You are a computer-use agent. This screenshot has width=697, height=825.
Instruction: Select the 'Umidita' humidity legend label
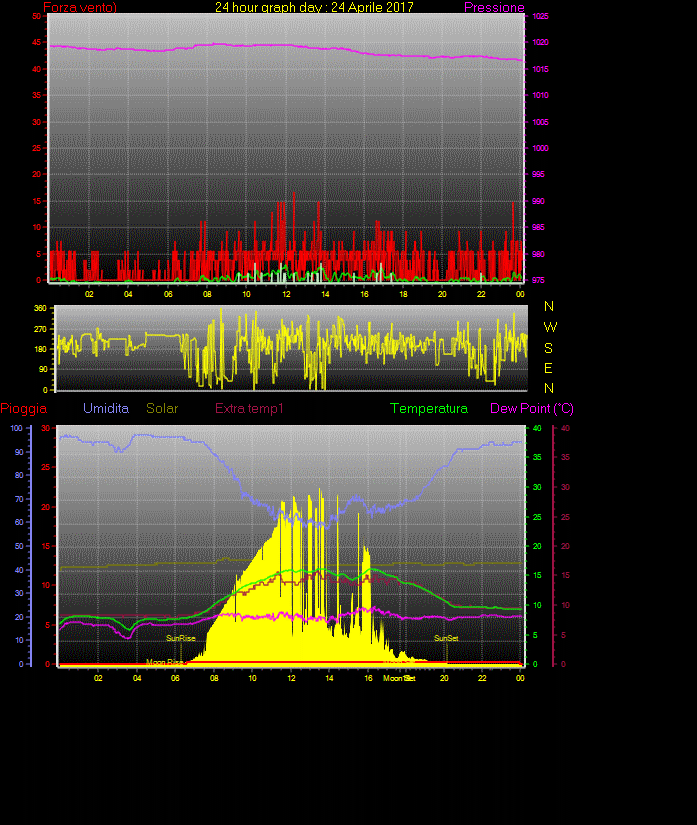106,408
